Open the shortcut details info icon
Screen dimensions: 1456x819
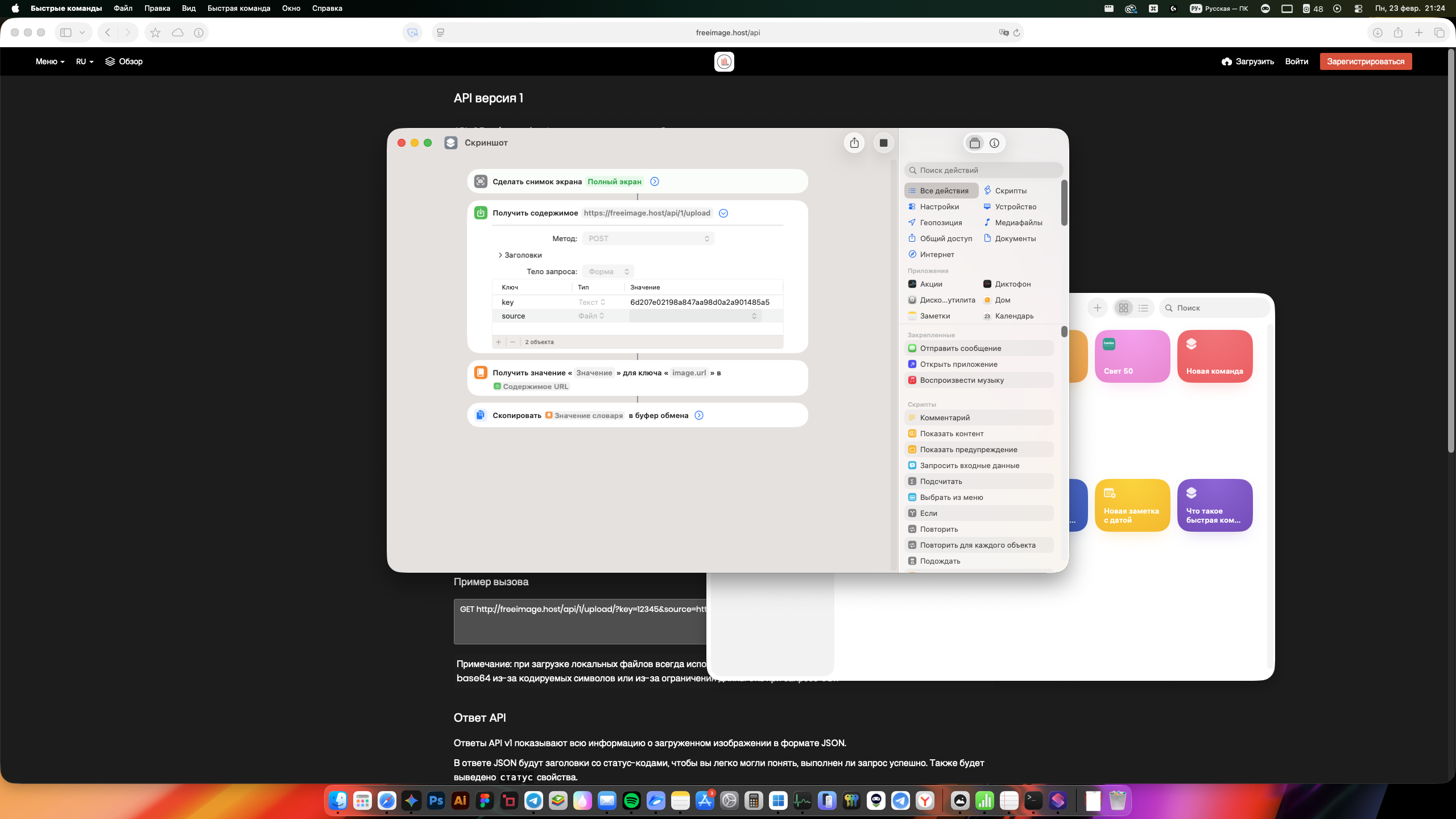[x=994, y=143]
